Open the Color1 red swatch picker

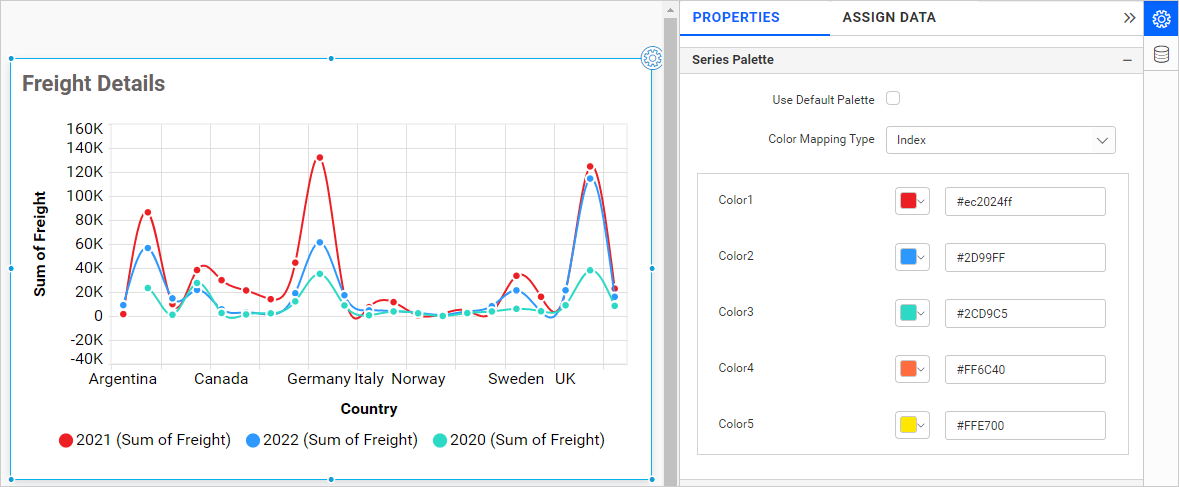[x=912, y=201]
